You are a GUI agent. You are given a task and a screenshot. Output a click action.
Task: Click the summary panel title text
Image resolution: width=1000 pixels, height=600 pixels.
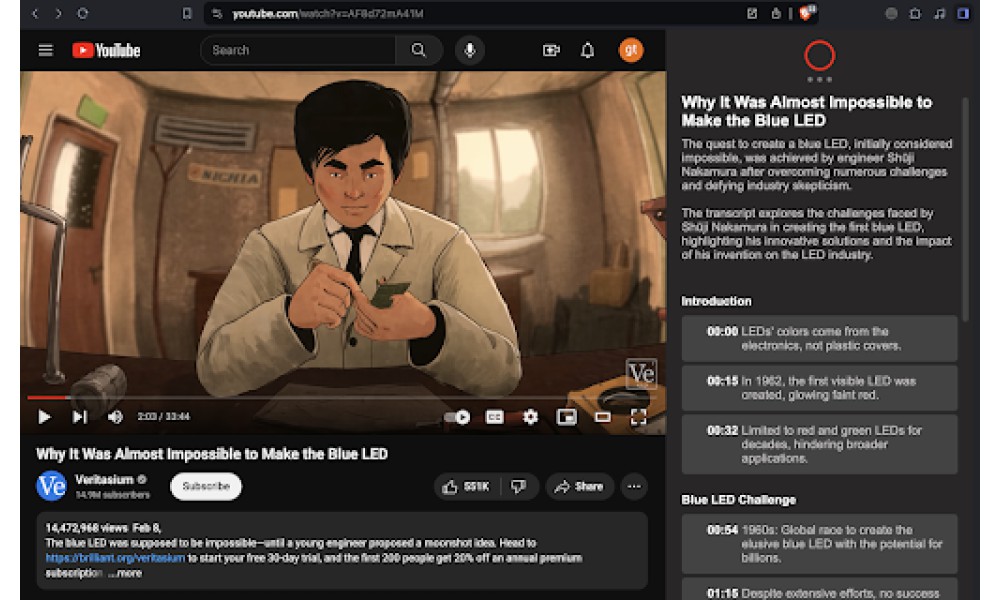807,112
